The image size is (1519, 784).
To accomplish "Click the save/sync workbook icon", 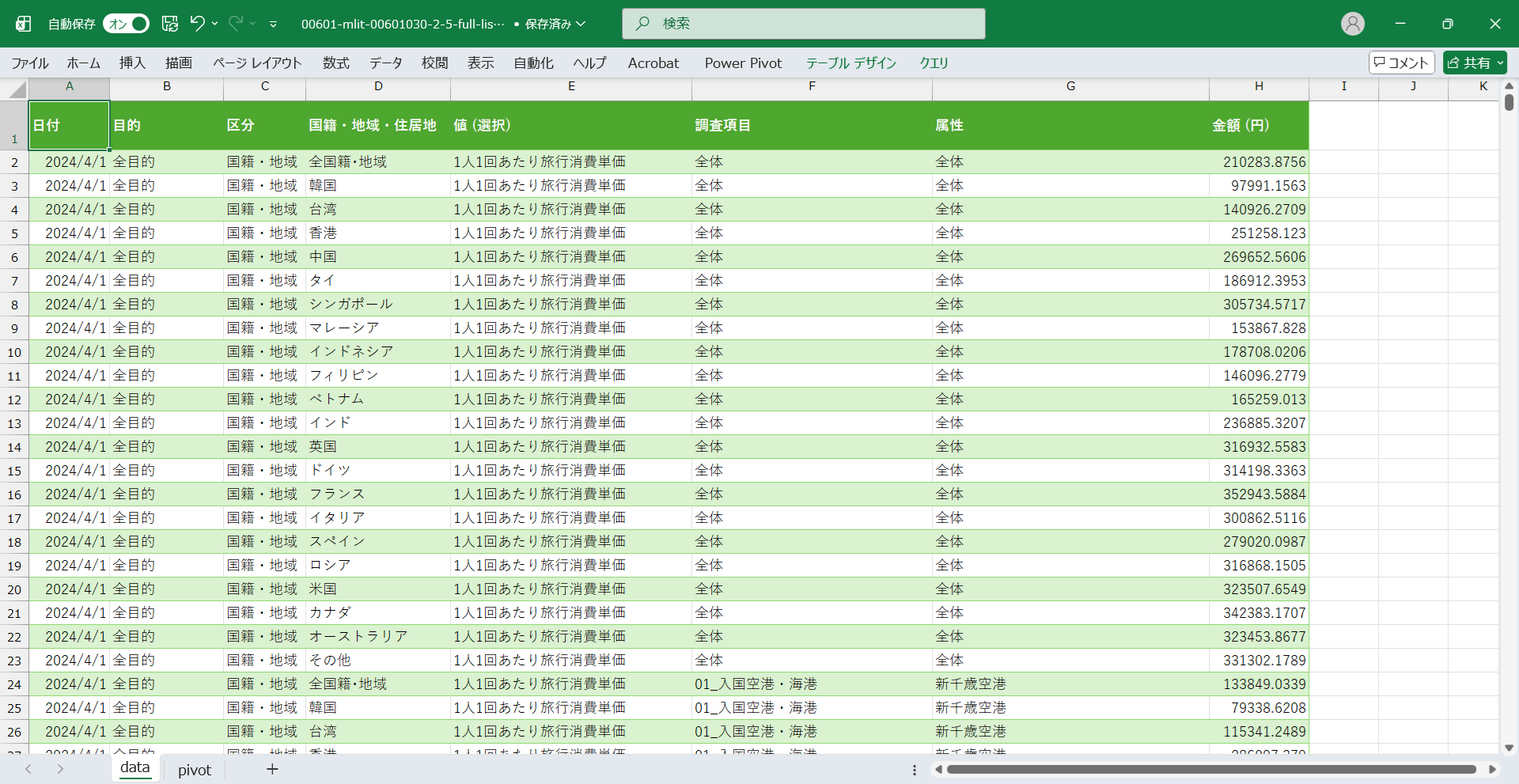I will (x=170, y=24).
